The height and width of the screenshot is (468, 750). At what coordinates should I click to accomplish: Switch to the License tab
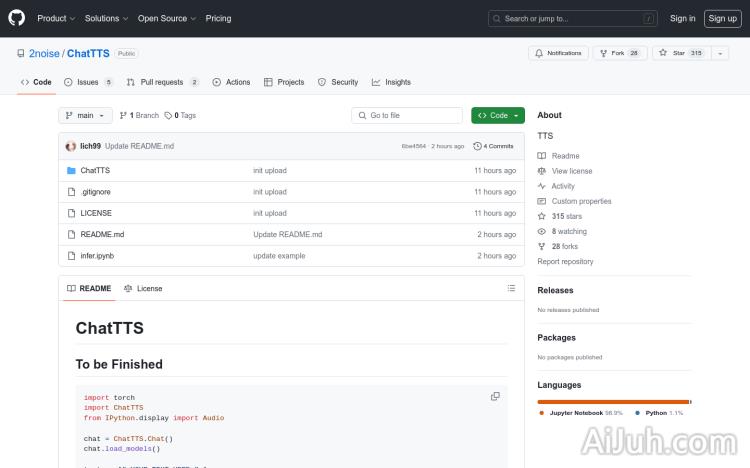tap(143, 288)
